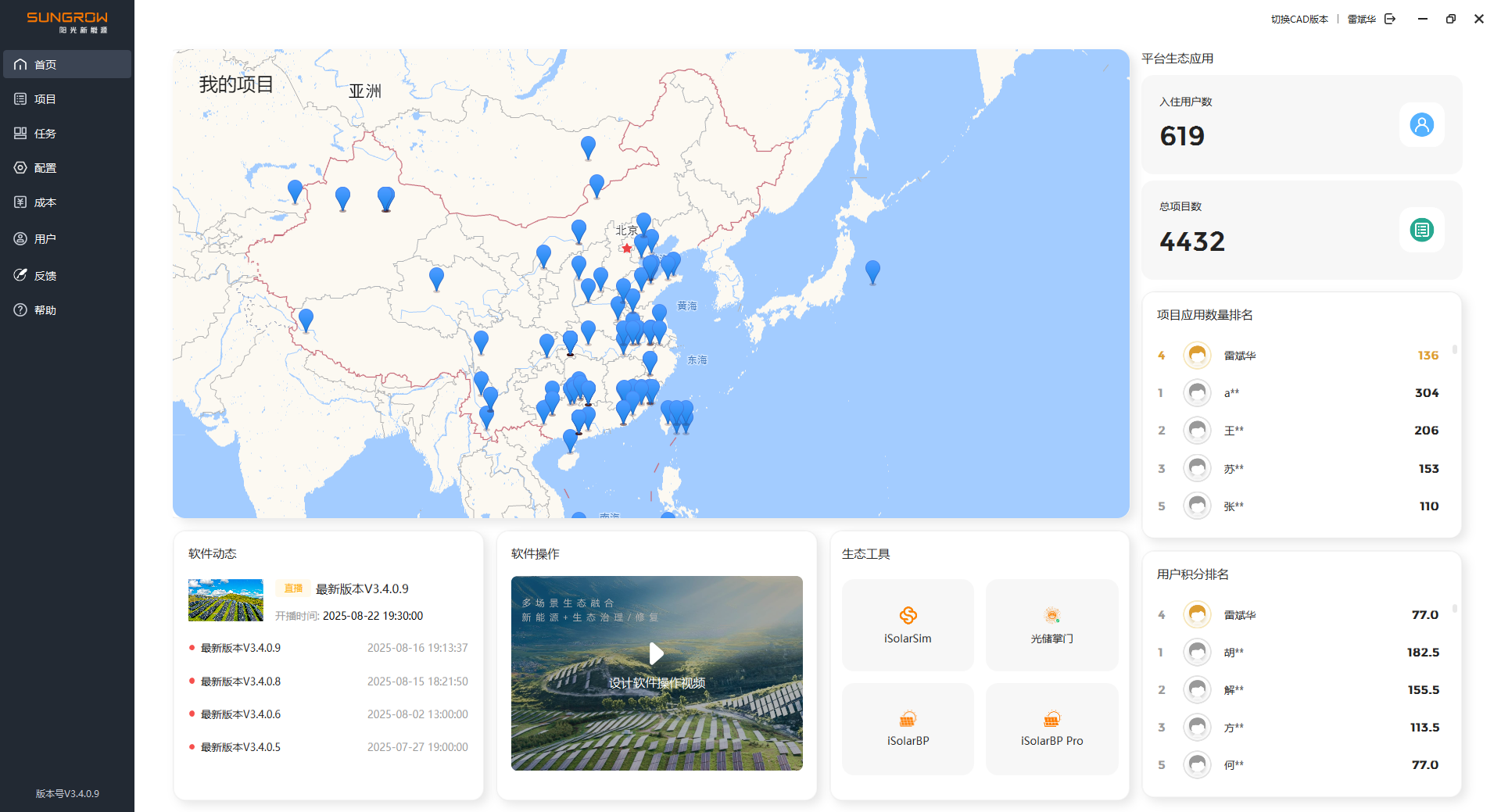
Task: Open the 帮助 help page
Action: pyautogui.click(x=45, y=310)
